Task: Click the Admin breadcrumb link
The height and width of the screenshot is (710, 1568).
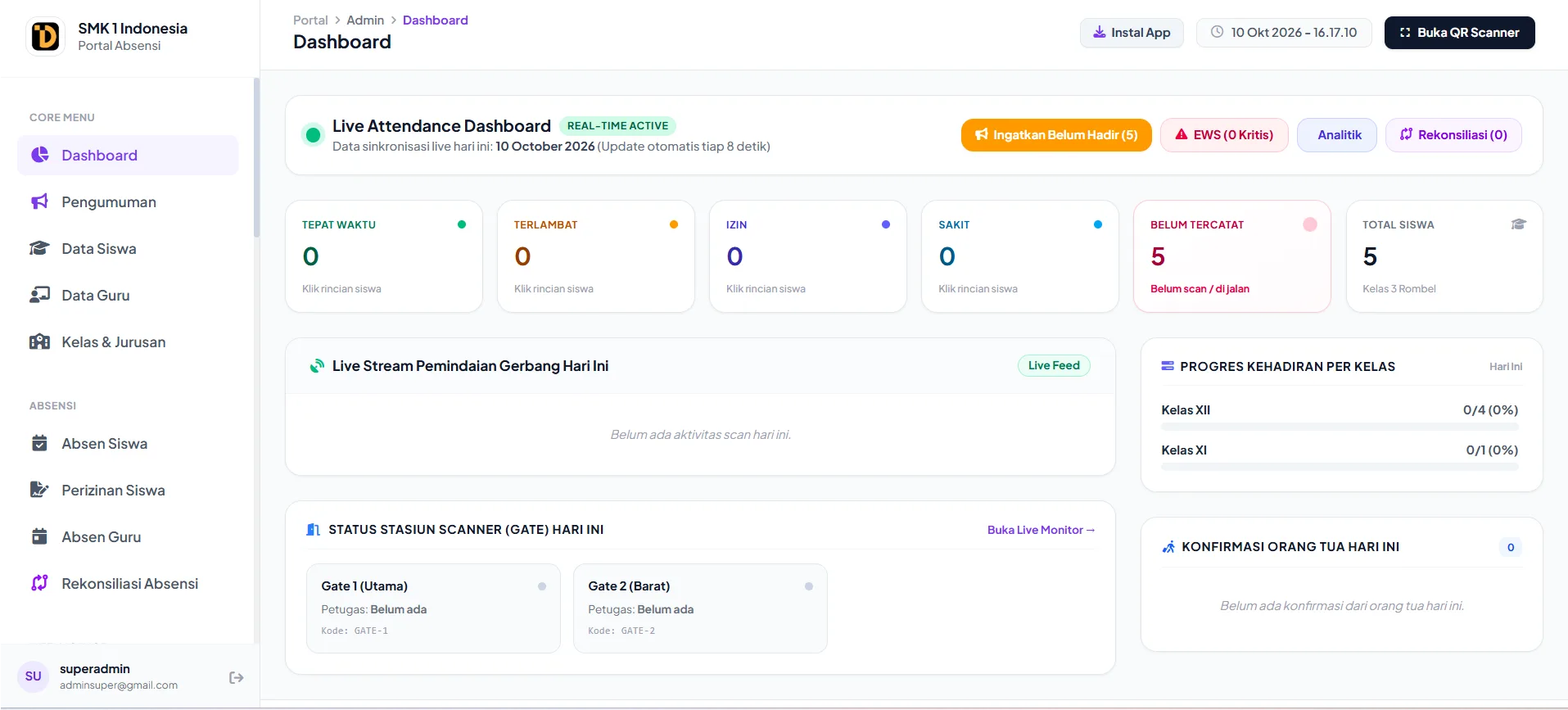Action: [x=365, y=20]
